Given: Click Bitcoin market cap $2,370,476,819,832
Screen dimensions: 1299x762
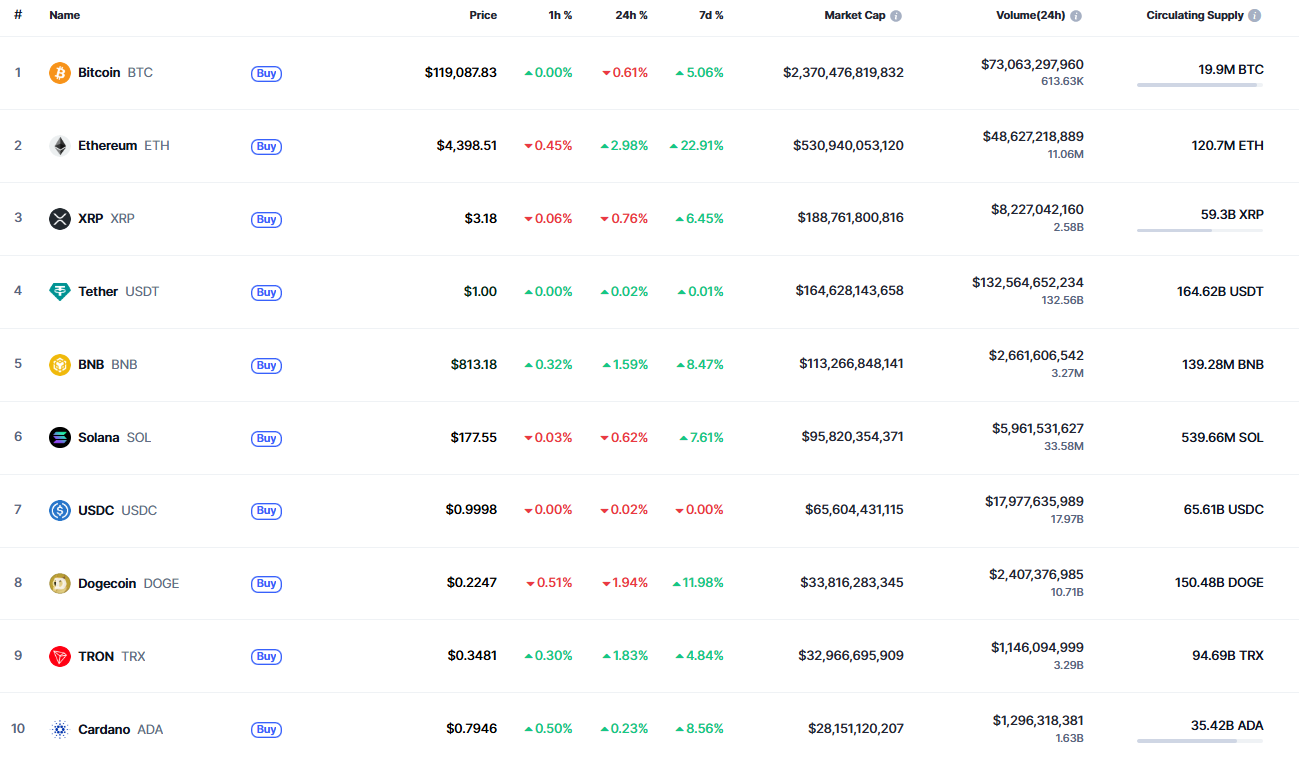Looking at the screenshot, I should [x=844, y=73].
